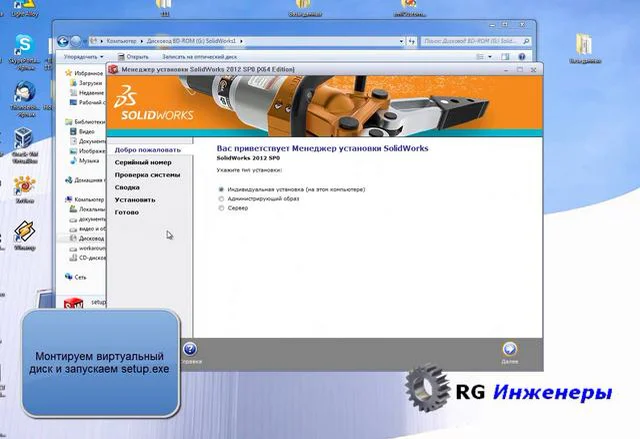
Task: Click Компьютер in Explorer address breadcrumb
Action: [x=121, y=41]
